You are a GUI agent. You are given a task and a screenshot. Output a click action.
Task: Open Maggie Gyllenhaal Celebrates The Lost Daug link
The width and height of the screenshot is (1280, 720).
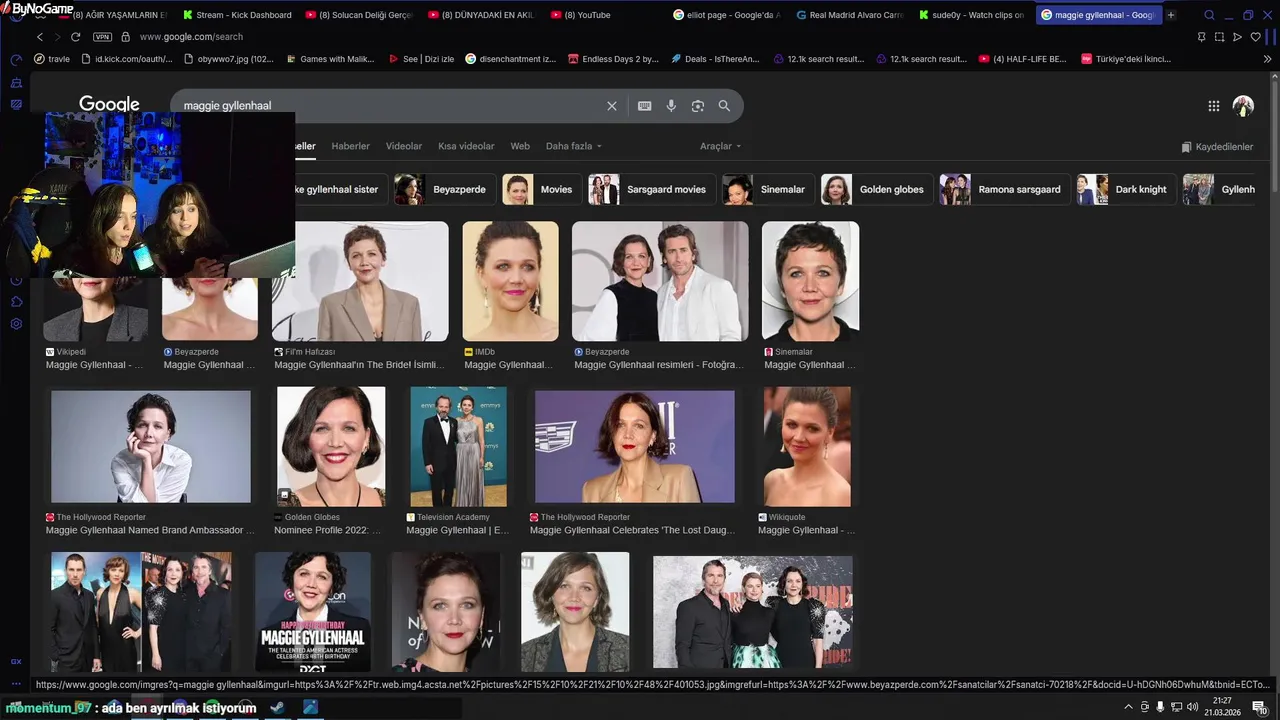pyautogui.click(x=632, y=530)
